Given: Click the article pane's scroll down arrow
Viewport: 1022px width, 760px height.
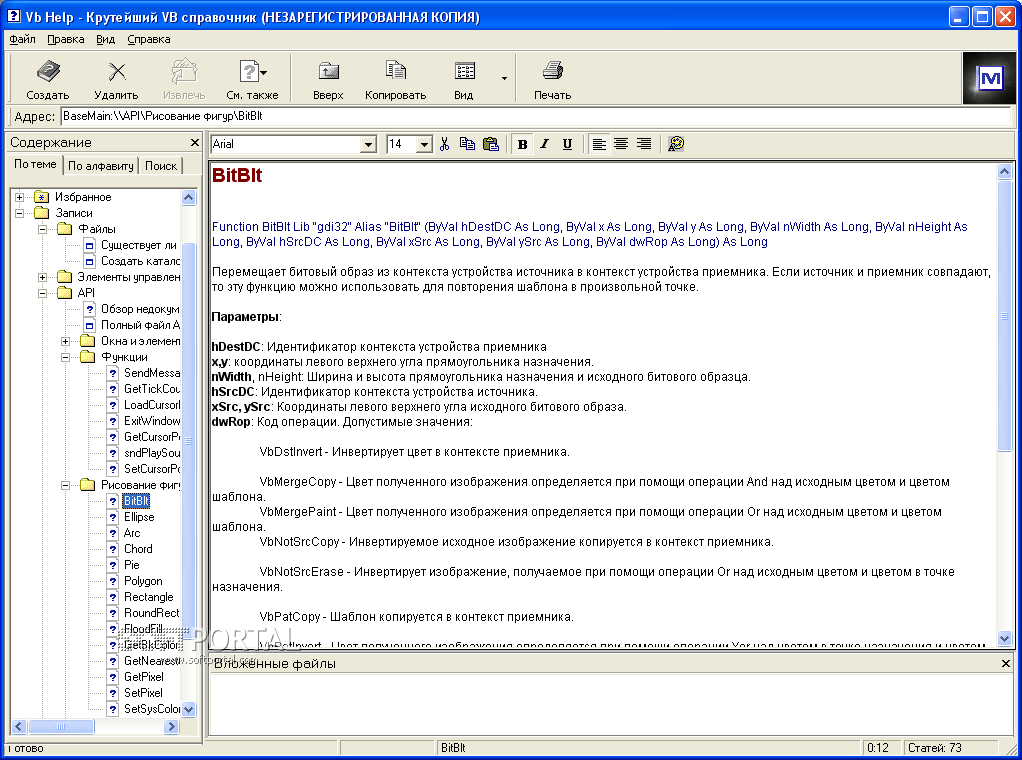Looking at the screenshot, I should pos(1004,639).
